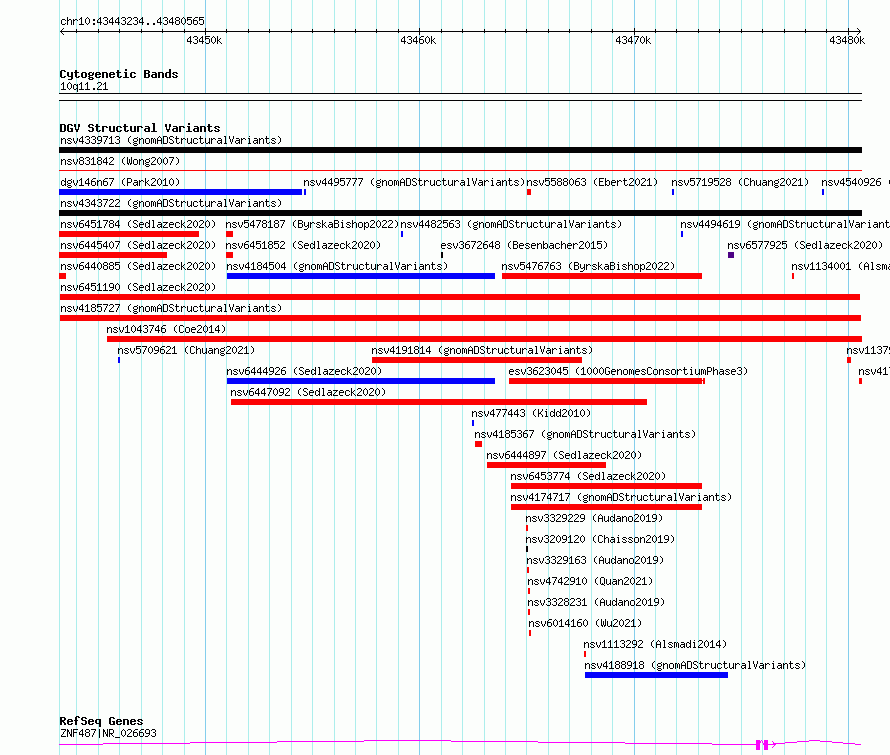Click the nsv3329163 (Audano2019) label
This screenshot has height=755, width=890.
[595, 560]
